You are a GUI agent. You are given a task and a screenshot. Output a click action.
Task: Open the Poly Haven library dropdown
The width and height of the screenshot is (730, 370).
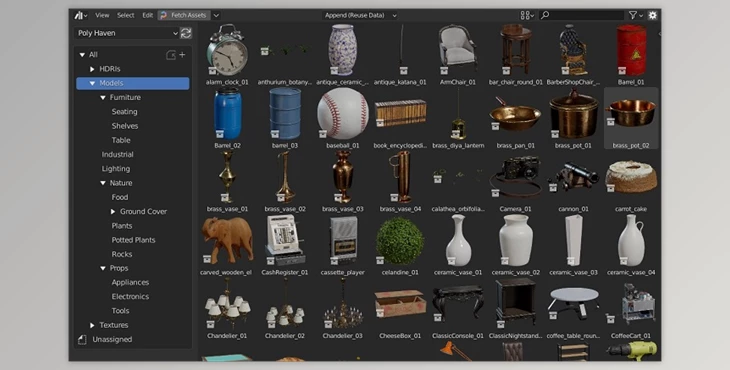pyautogui.click(x=127, y=33)
